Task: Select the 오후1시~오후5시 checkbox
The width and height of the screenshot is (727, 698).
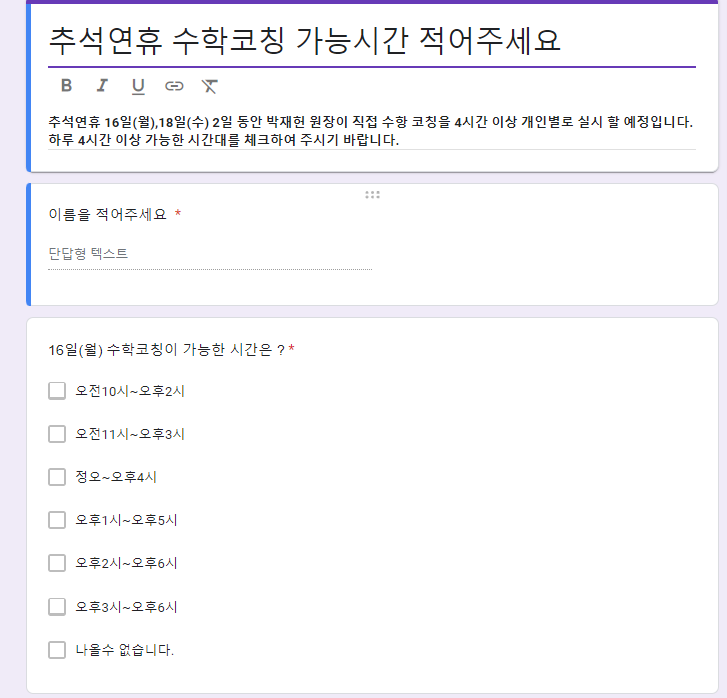Action: click(x=57, y=520)
